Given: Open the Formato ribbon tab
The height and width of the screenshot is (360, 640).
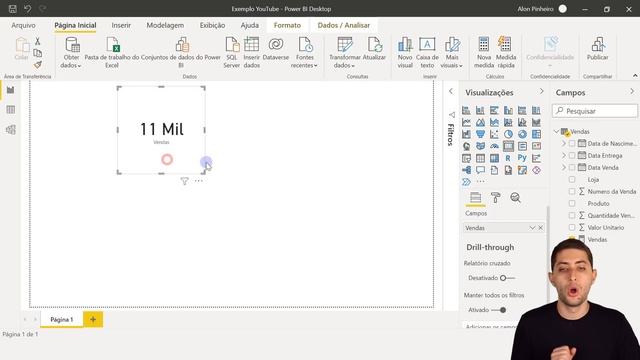Looking at the screenshot, I should [287, 25].
